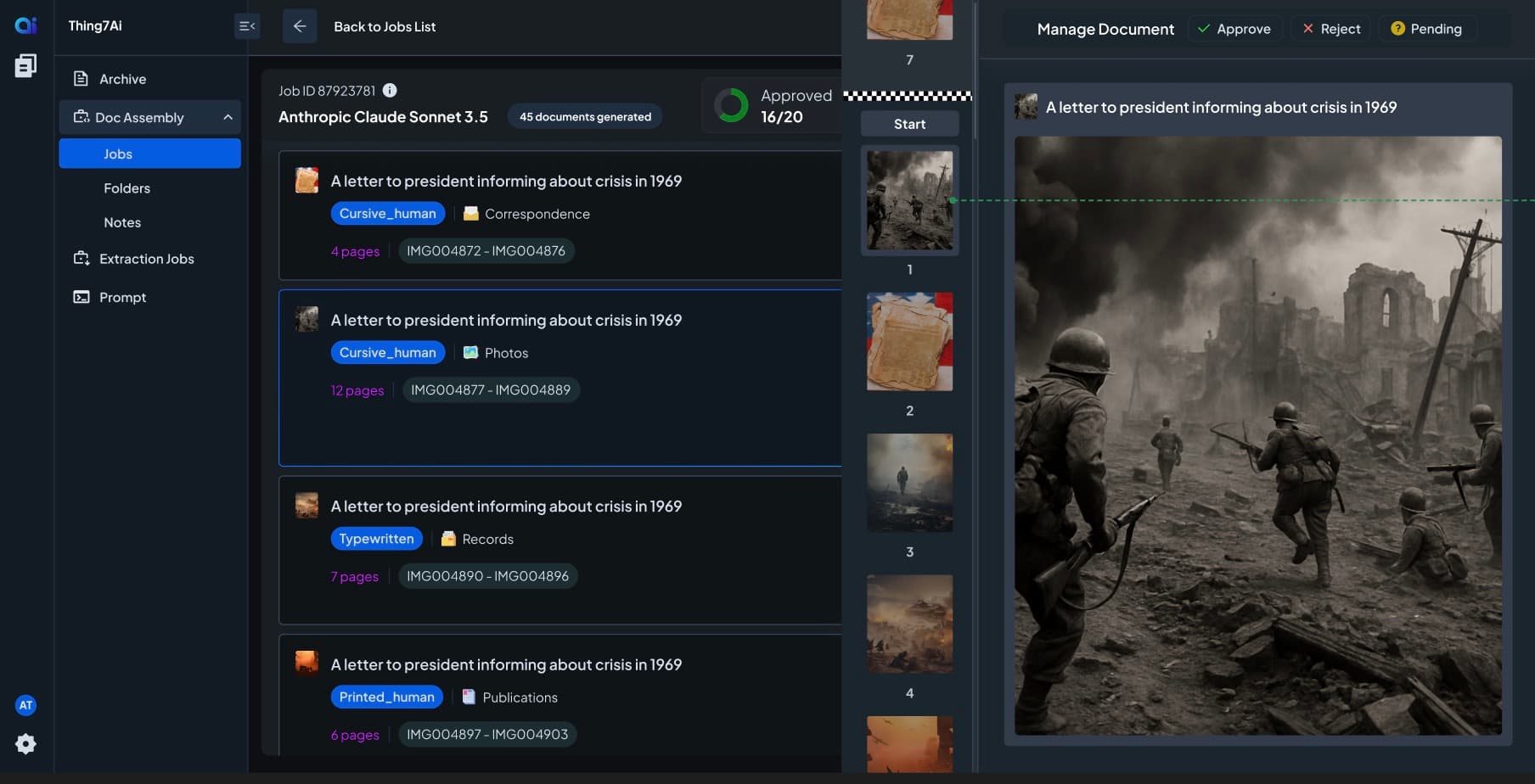Viewport: 1535px width, 784px height.
Task: Click the Approved progress ring
Action: (x=730, y=106)
